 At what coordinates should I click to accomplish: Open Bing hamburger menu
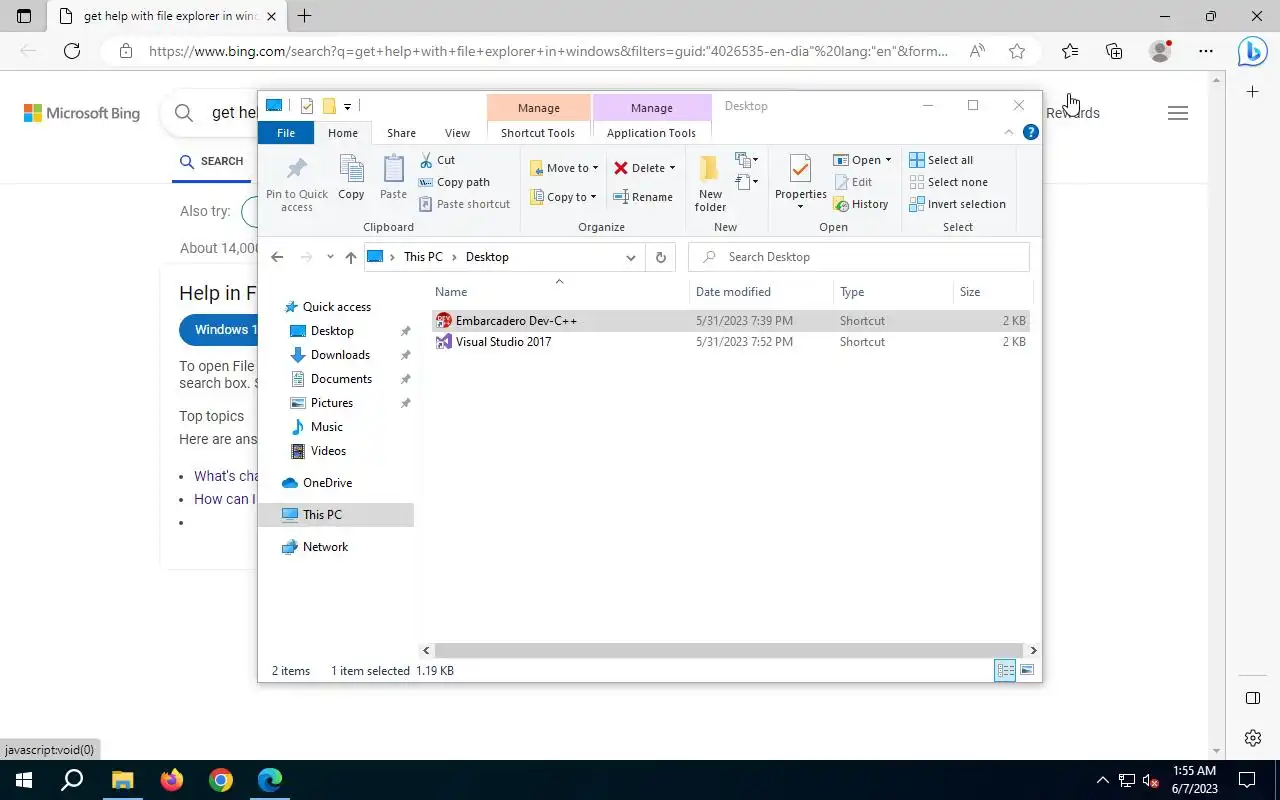click(x=1178, y=113)
